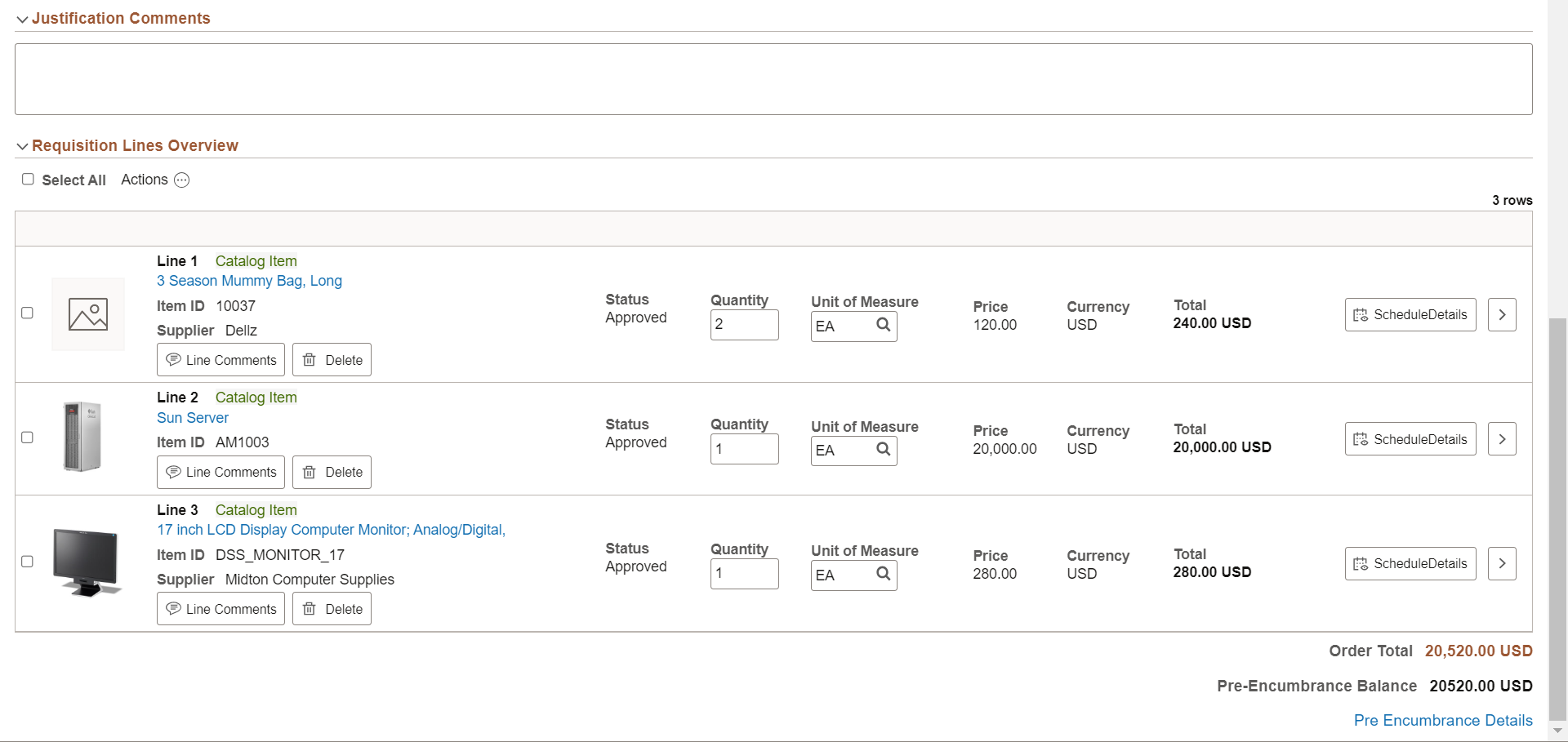Select the checkbox beside Line 3
This screenshot has height=742, width=1568.
(x=28, y=561)
